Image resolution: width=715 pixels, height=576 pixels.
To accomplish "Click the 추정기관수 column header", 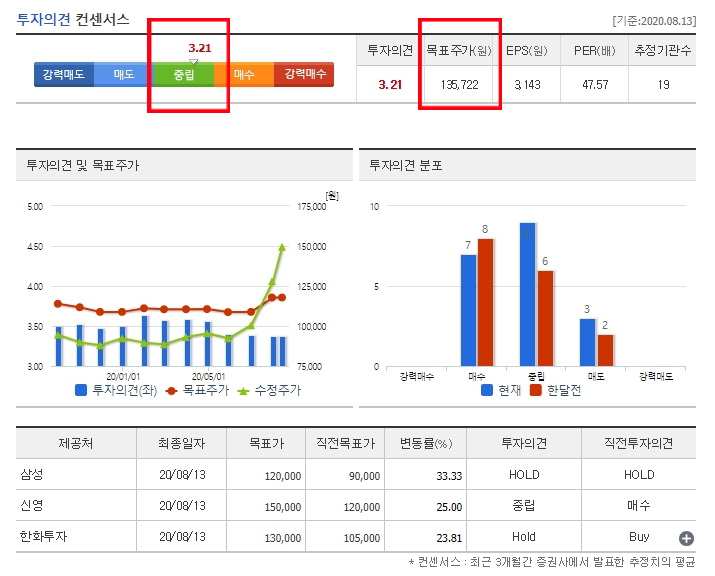I will coord(663,50).
